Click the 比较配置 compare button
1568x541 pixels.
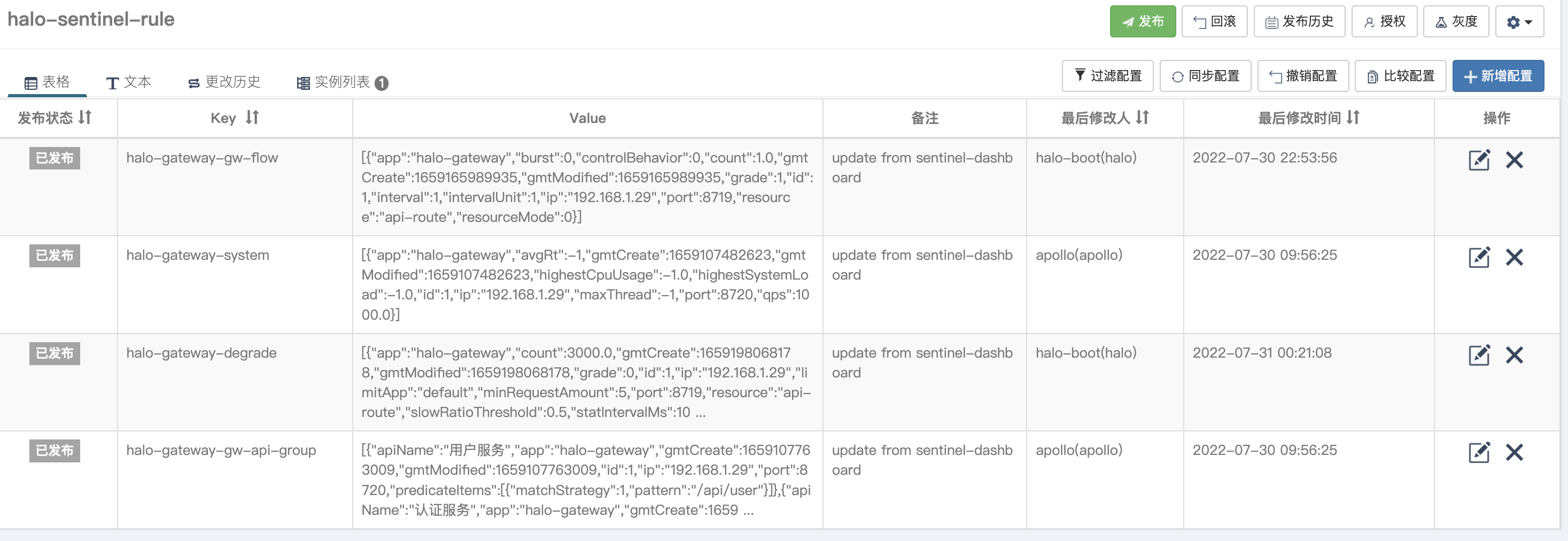click(x=1400, y=76)
